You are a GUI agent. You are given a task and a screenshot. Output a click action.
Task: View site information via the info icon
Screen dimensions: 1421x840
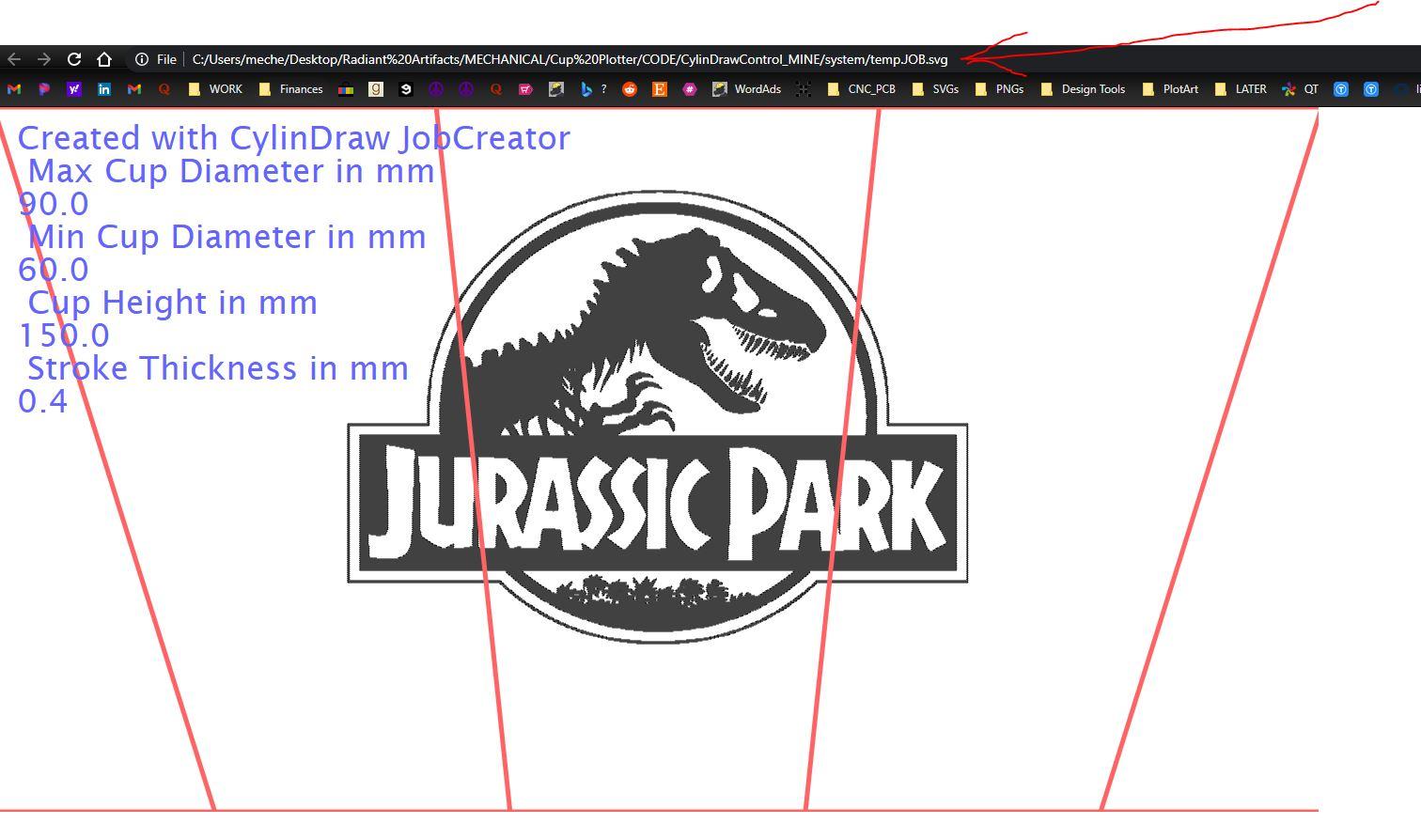tap(141, 59)
